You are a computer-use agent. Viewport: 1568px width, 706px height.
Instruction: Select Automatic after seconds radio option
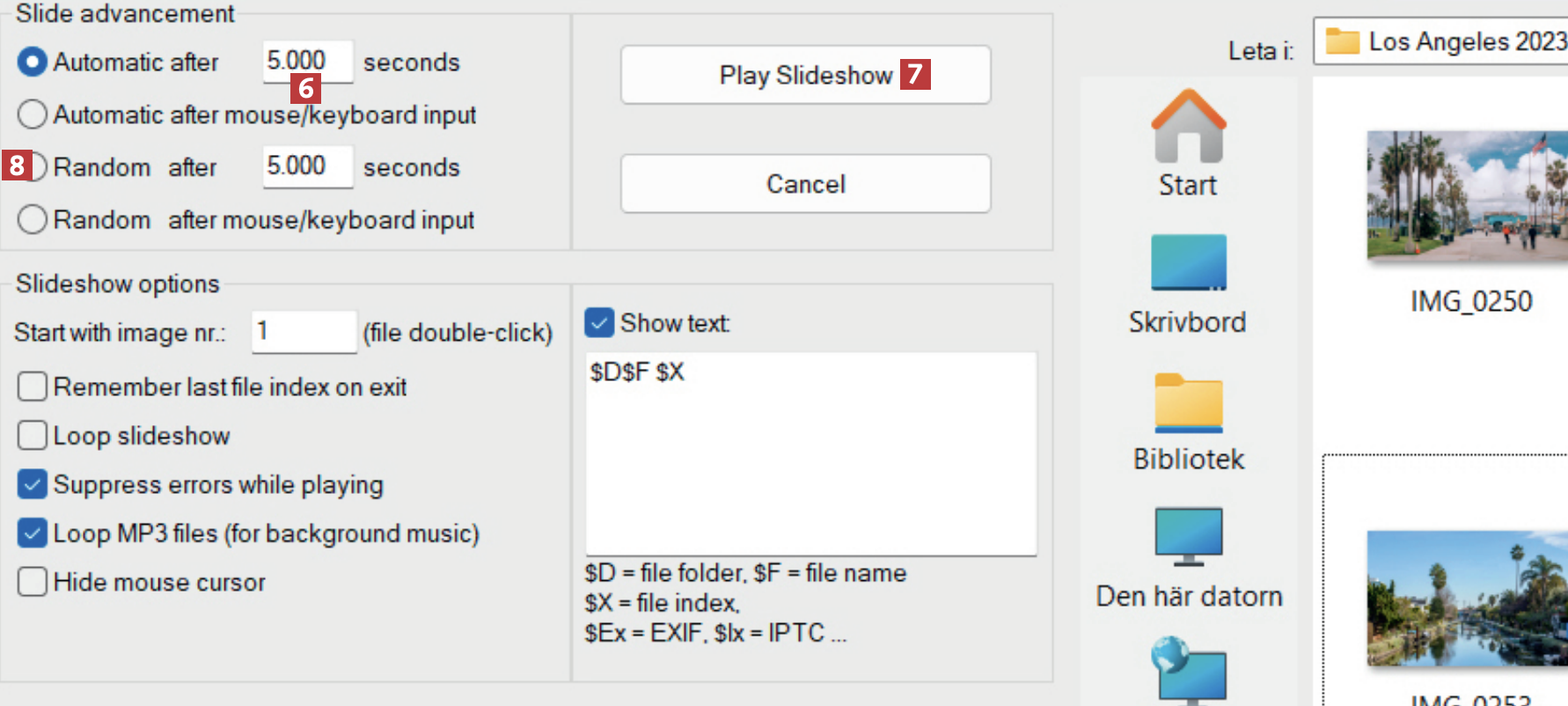(x=33, y=62)
